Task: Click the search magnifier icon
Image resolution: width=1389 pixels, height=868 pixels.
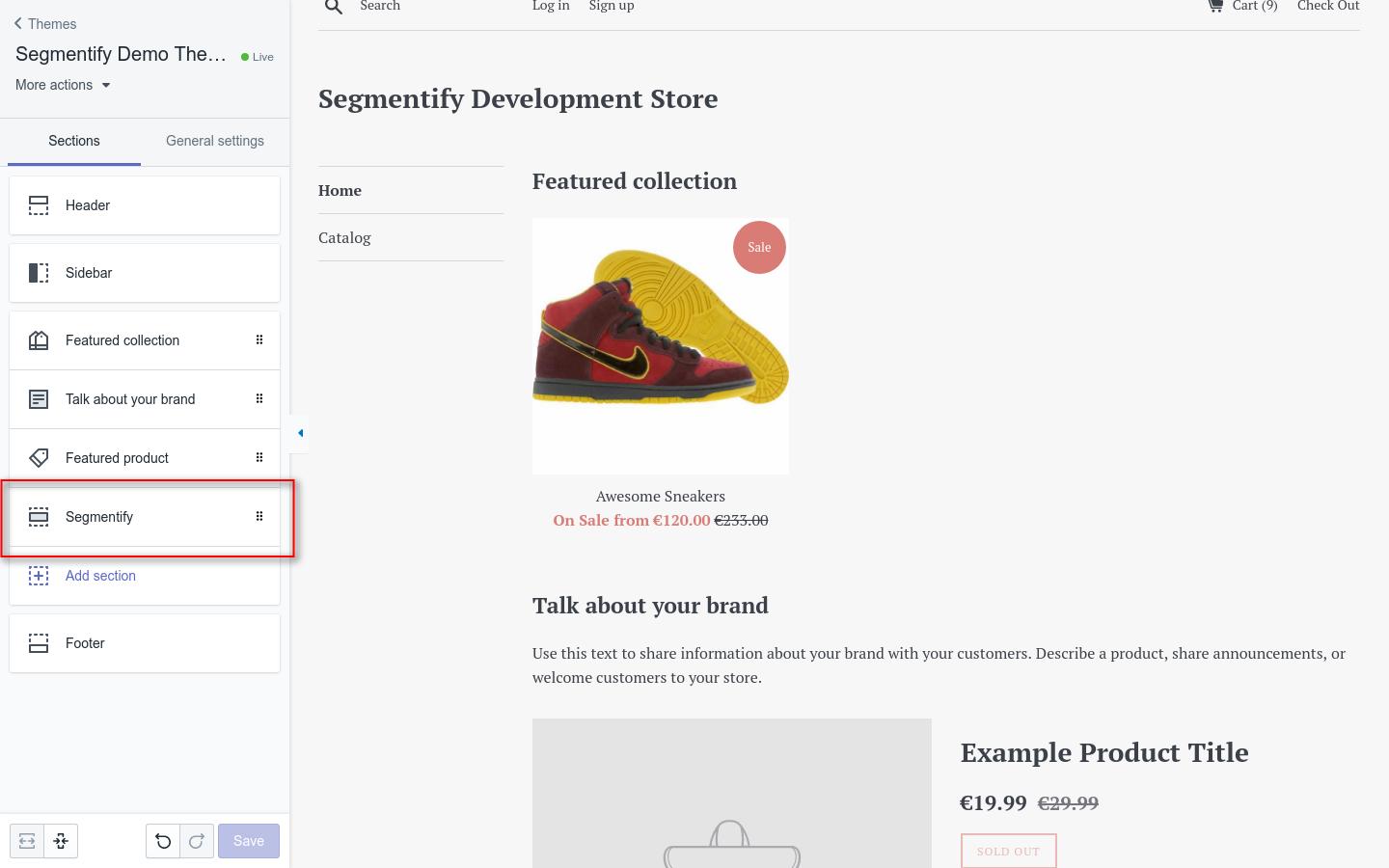Action: [334, 7]
